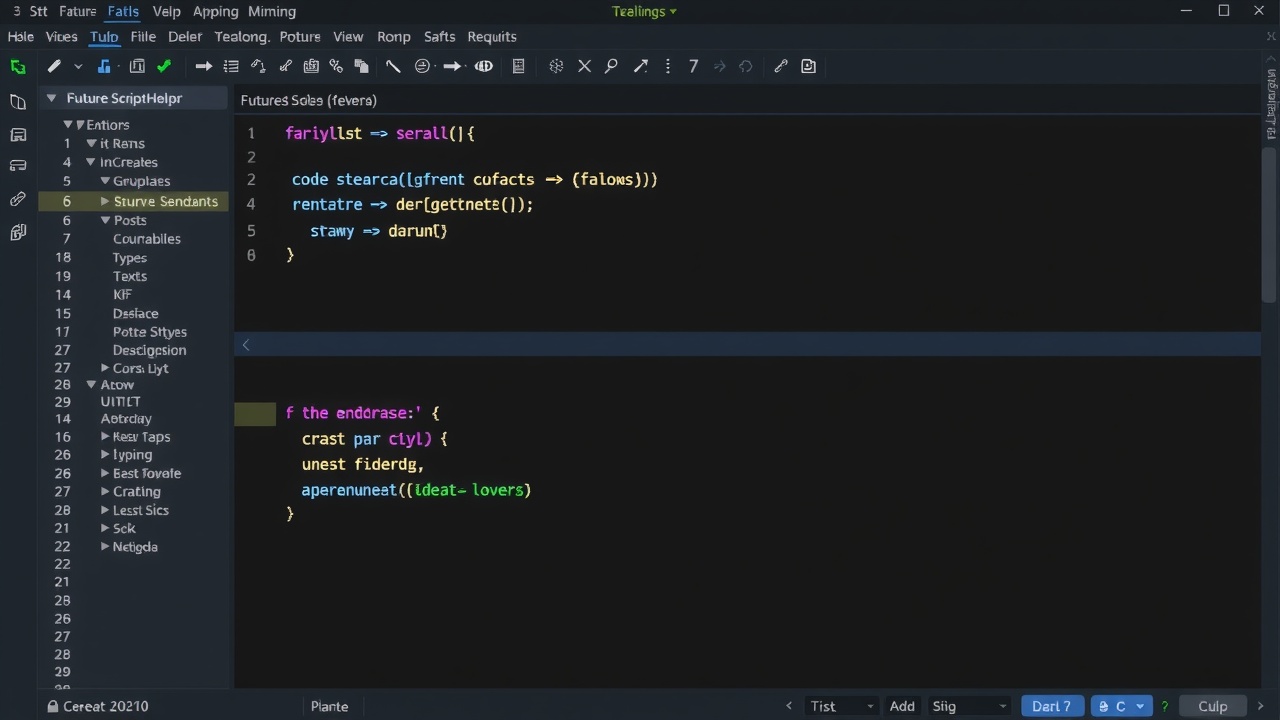Click the bottom copy icon in the left sidebar

[x=17, y=233]
